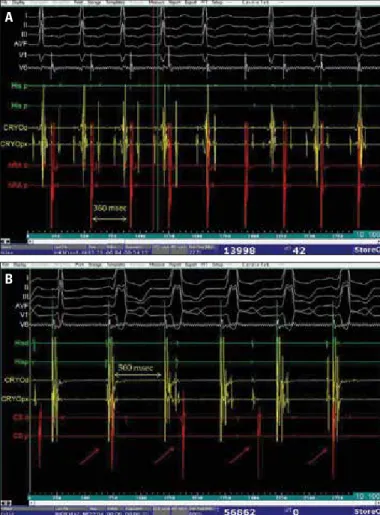380x515 pixels.
Task: Select the CRYOd channel label in panel A
Action: [x=15, y=128]
